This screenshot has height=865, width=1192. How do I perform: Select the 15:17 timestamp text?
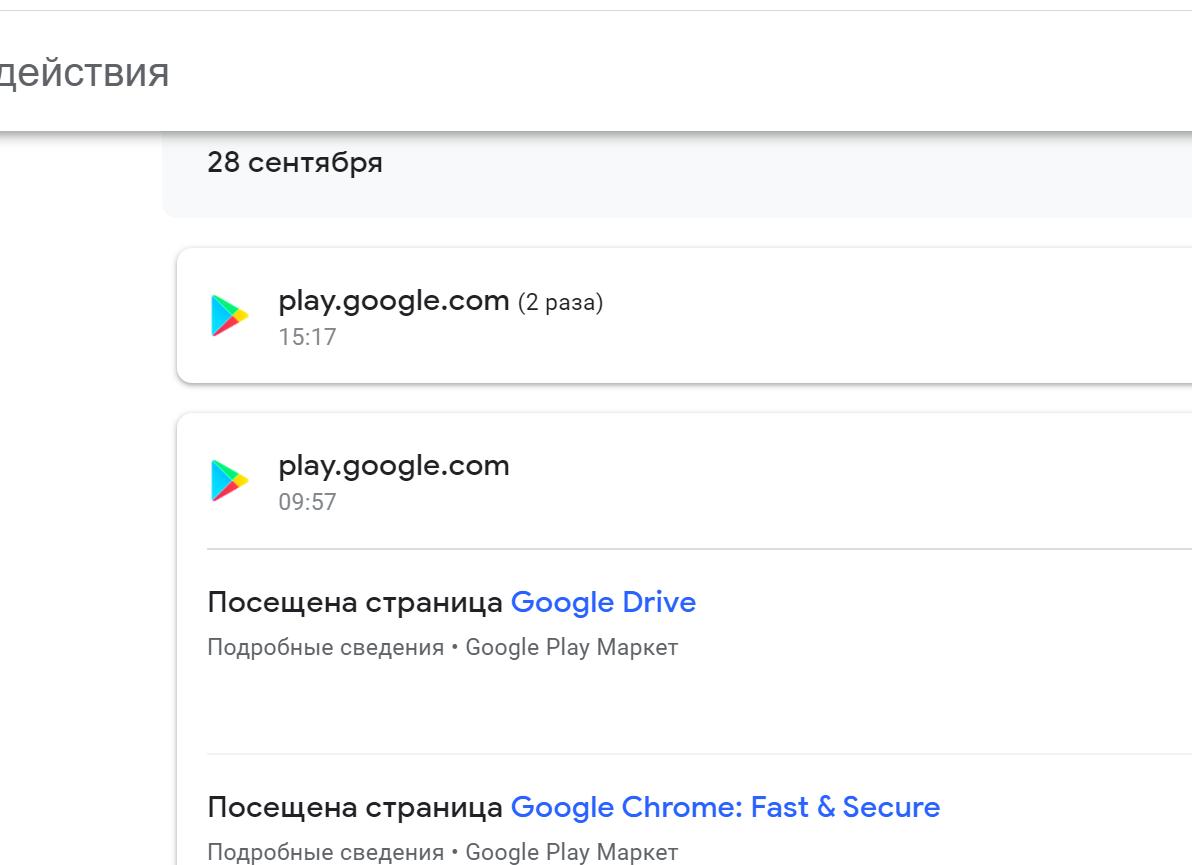pyautogui.click(x=308, y=337)
